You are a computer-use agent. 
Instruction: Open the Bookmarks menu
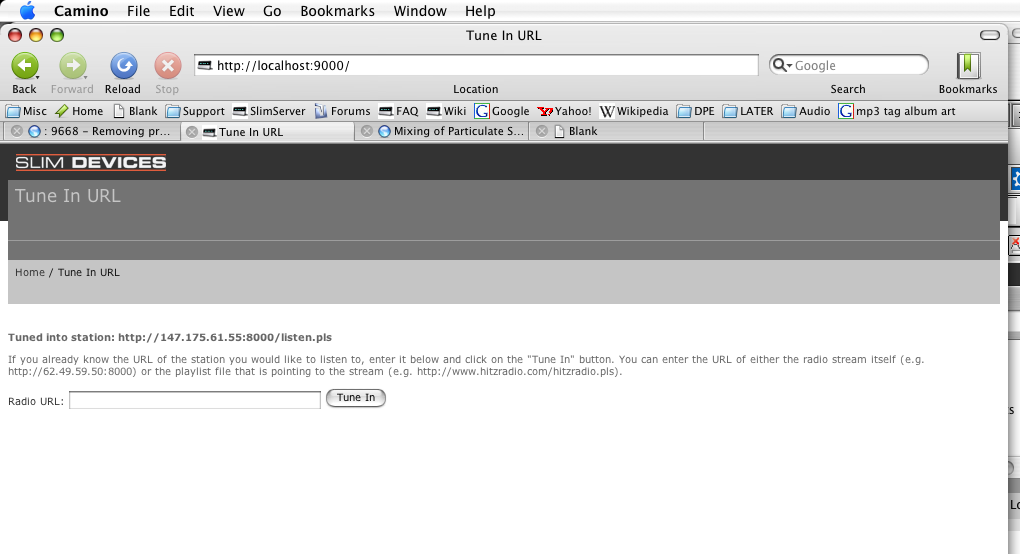(337, 11)
